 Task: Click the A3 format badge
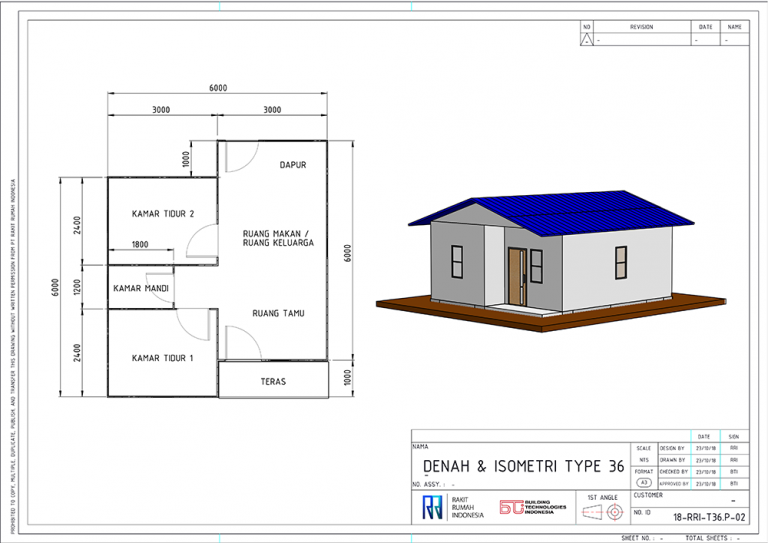[x=643, y=482]
